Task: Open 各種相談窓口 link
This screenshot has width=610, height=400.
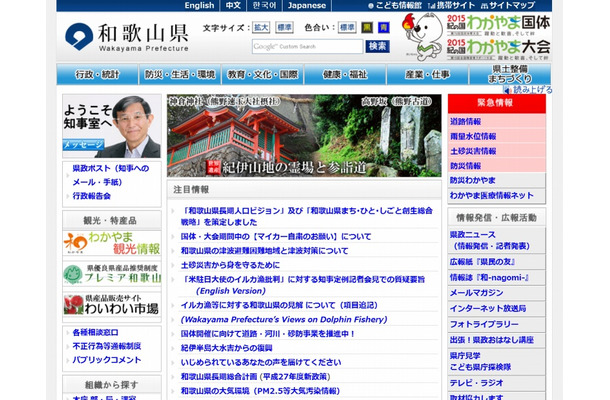Action: click(95, 333)
